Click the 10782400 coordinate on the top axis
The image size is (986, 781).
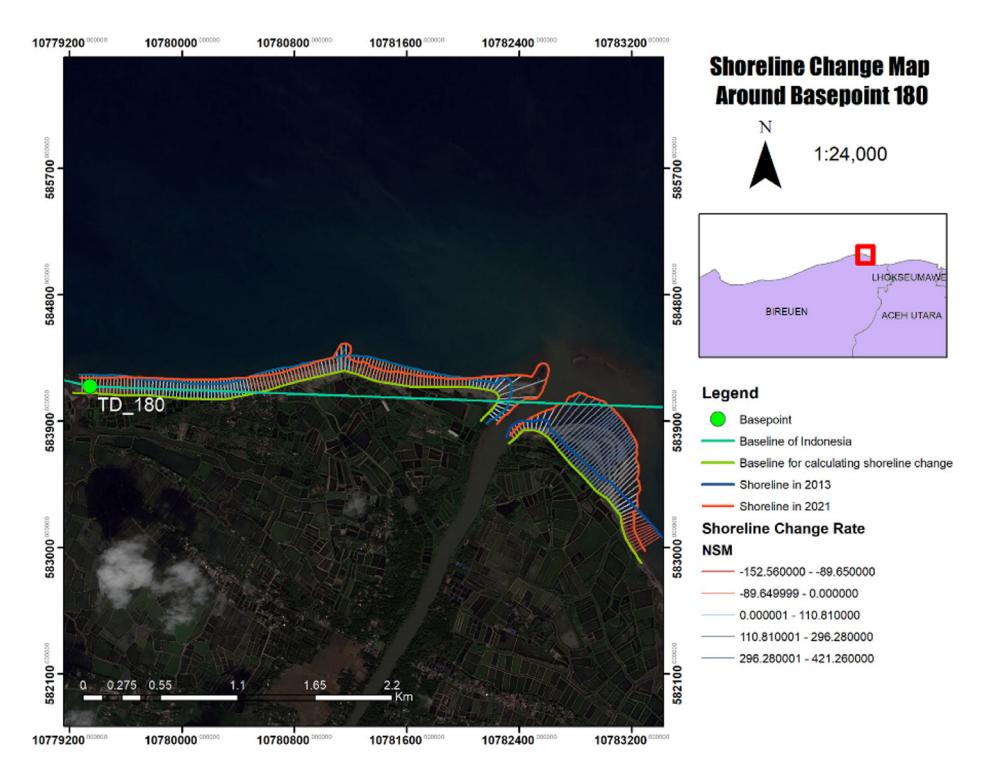[508, 43]
